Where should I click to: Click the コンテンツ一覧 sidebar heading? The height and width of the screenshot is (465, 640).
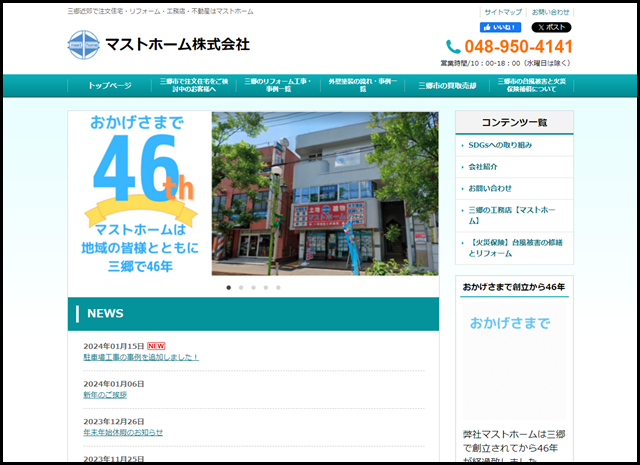[x=514, y=122]
